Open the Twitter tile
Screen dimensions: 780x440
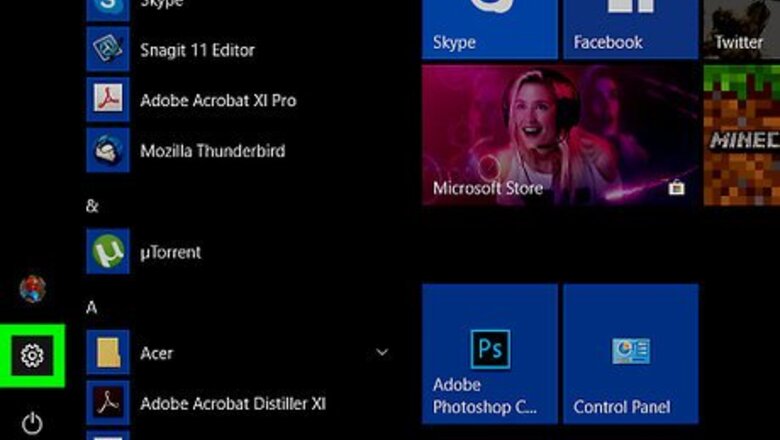pyautogui.click(x=742, y=29)
